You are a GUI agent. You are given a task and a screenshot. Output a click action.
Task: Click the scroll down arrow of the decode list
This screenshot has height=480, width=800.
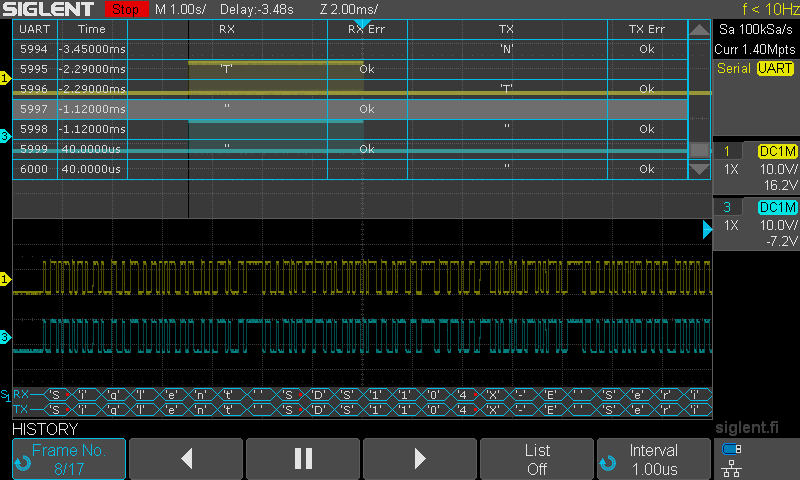pos(699,169)
